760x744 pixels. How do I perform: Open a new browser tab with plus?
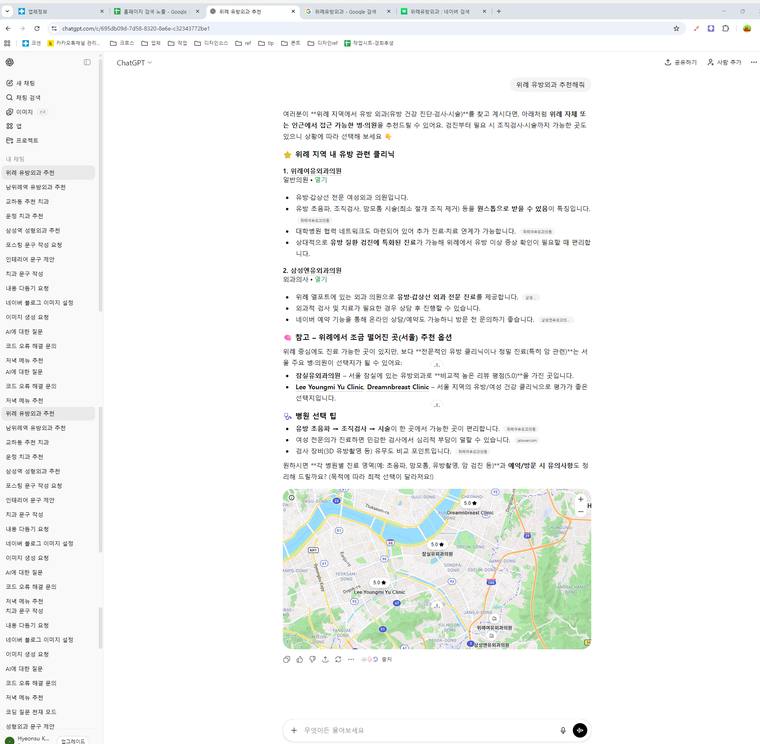(x=499, y=11)
